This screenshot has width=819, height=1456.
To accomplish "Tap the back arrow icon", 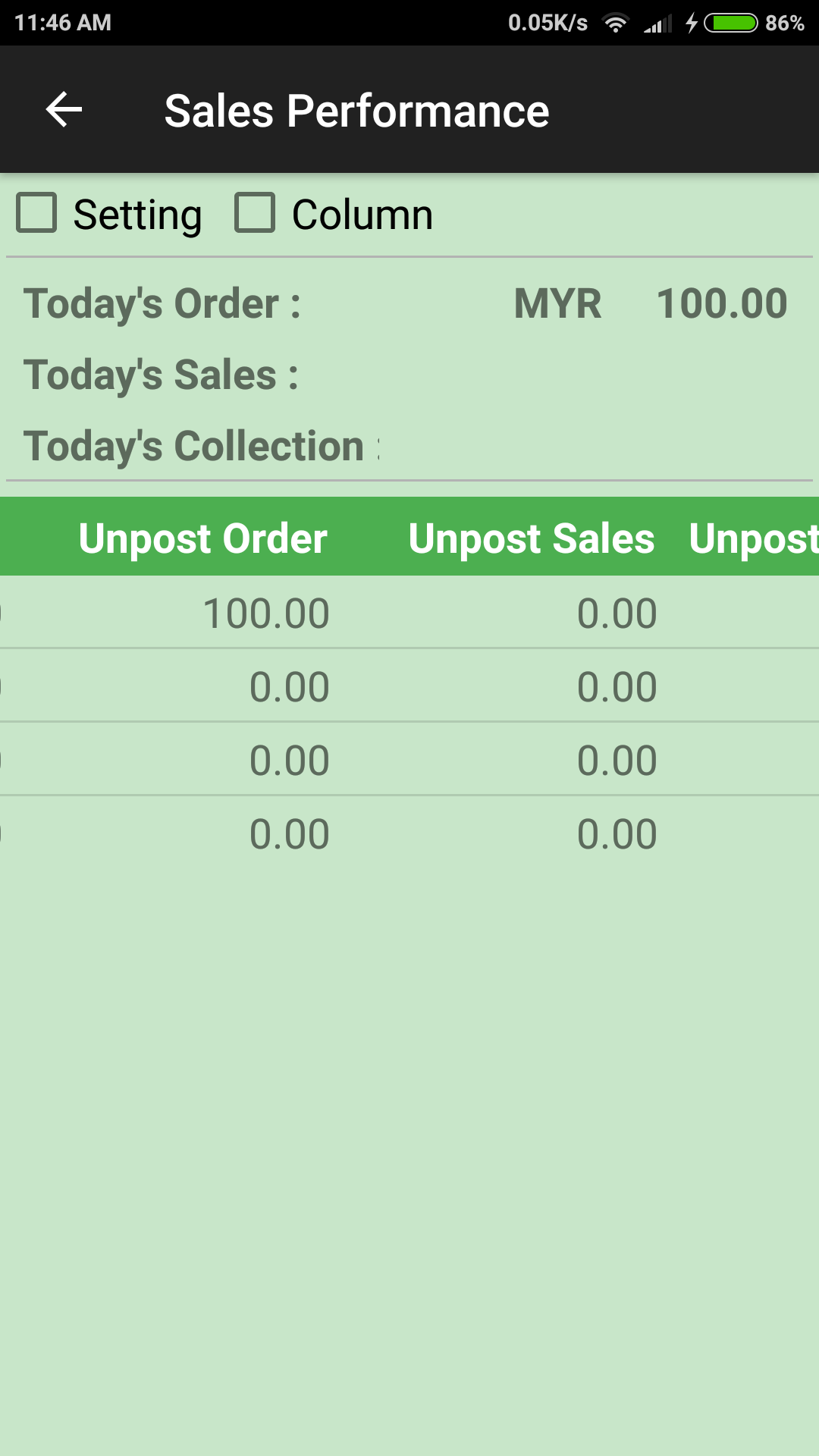I will tap(64, 110).
